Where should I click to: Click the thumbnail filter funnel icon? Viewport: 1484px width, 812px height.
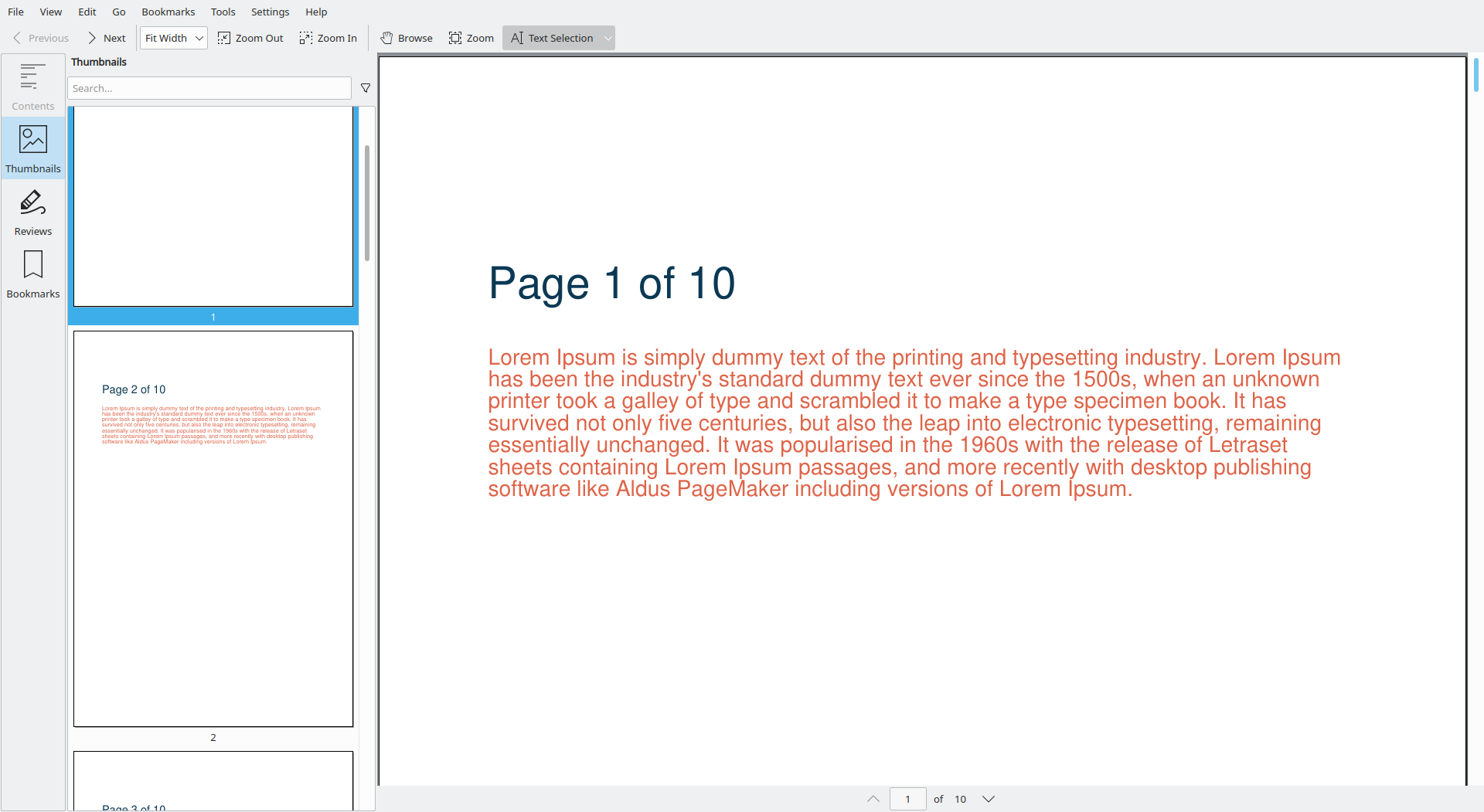point(366,88)
